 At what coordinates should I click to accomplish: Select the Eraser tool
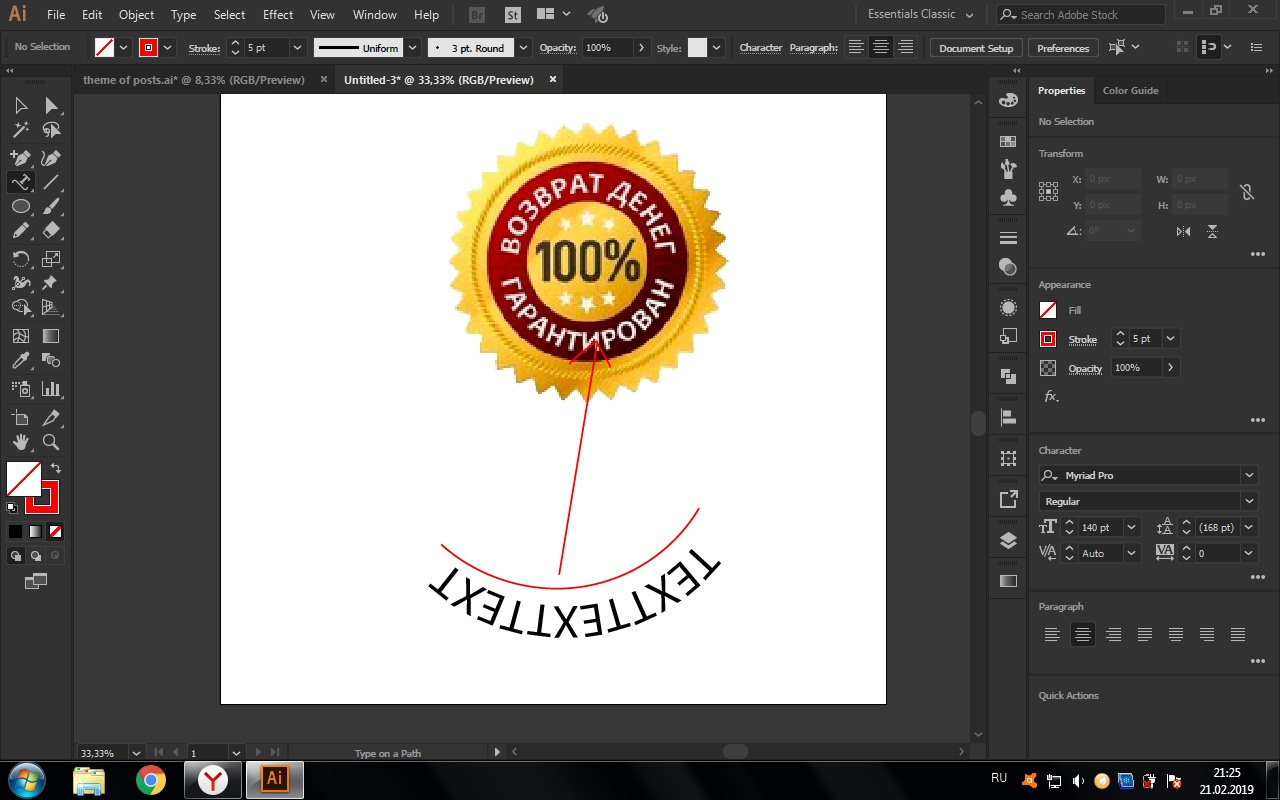[51, 230]
